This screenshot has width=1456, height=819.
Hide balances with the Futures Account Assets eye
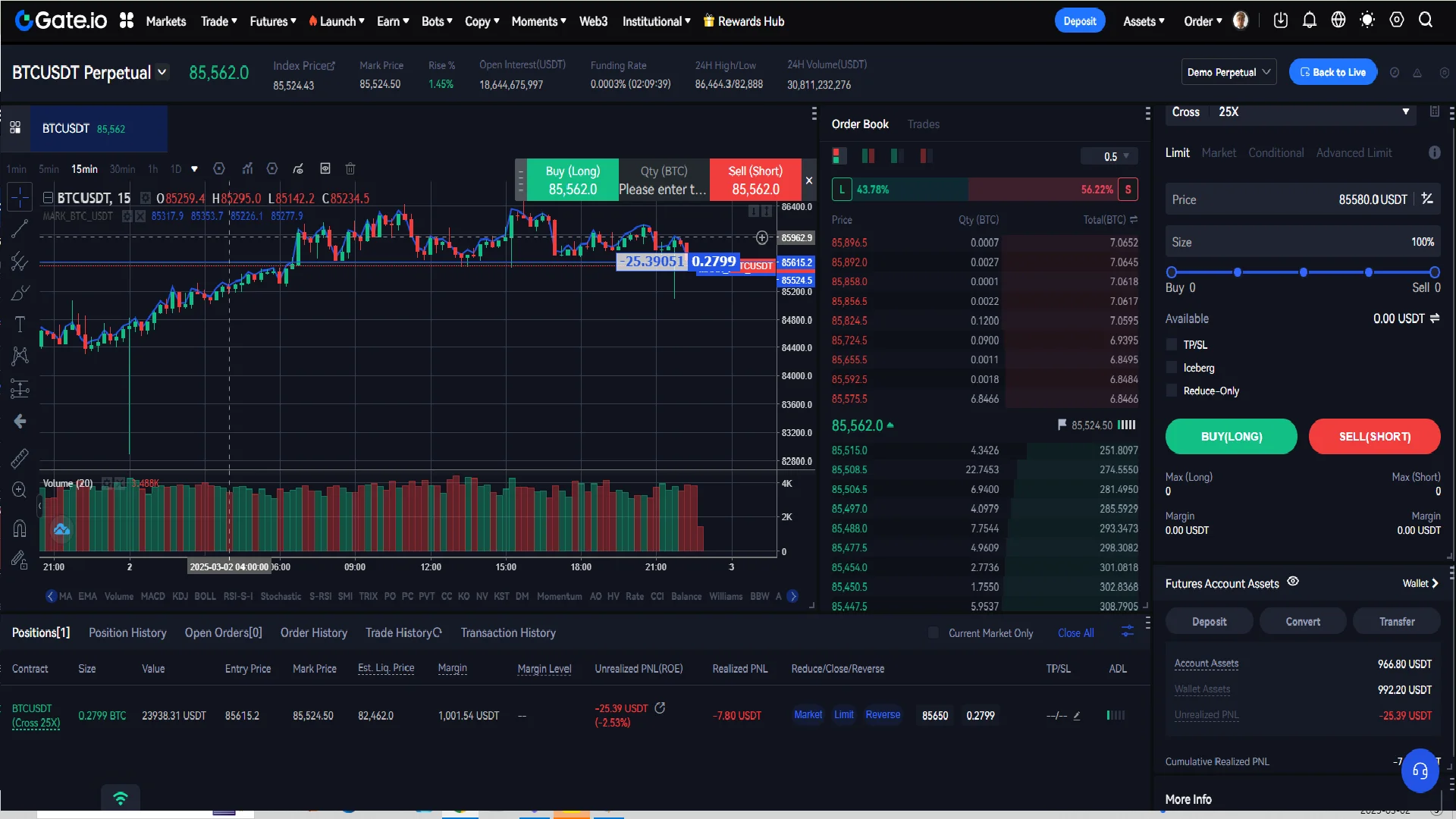pyautogui.click(x=1293, y=582)
